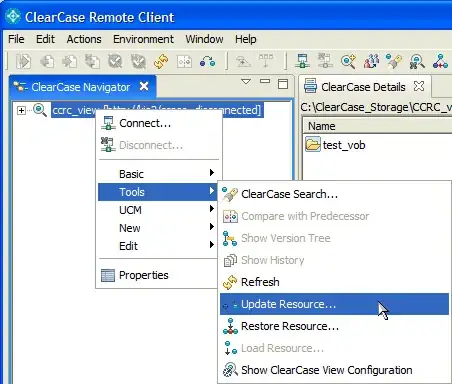The image size is (452, 384).
Task: Choose Restore Resource... in Tools submenu
Action: coord(334,326)
